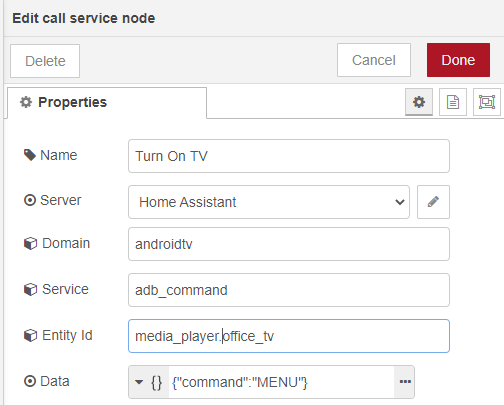
Task: Click the Data field with command MENU
Action: coord(281,382)
